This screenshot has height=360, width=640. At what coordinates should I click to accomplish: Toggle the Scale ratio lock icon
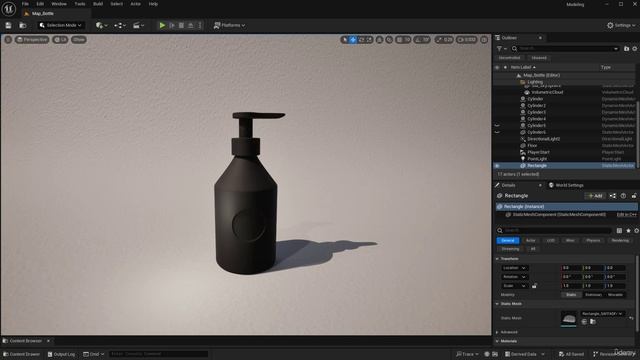pyautogui.click(x=534, y=286)
